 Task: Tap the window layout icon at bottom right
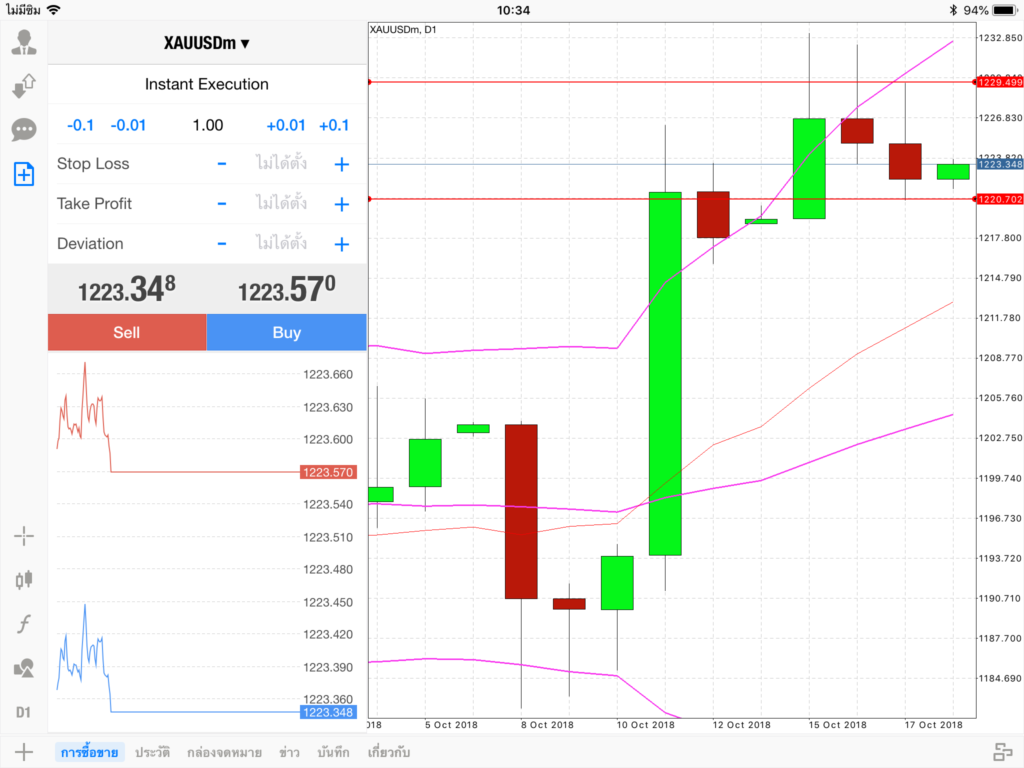[1003, 752]
